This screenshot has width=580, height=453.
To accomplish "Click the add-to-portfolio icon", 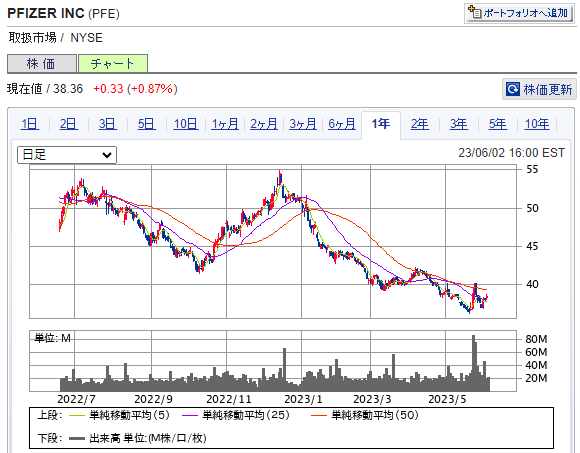I will 475,12.
